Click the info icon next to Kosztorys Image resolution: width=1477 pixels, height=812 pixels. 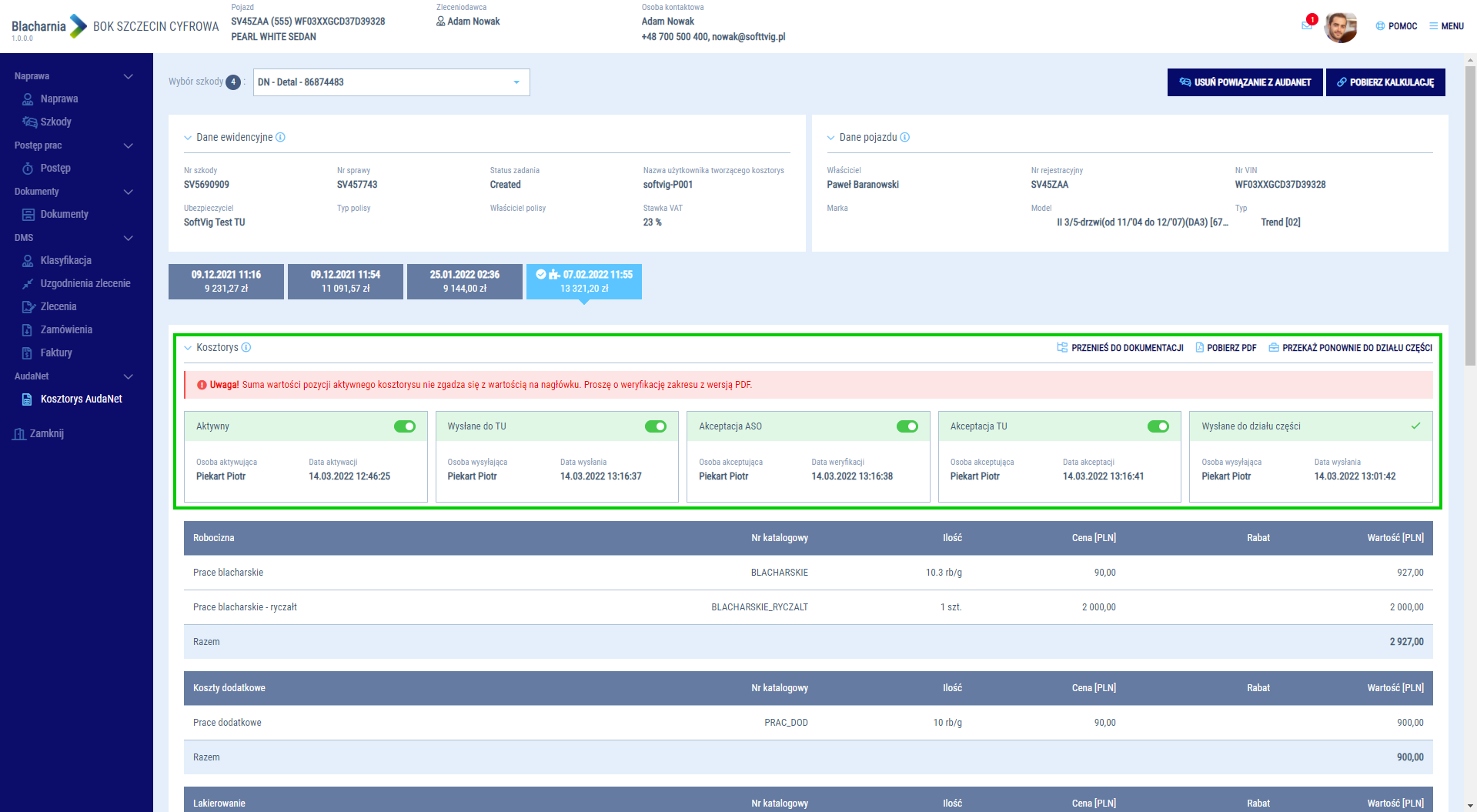coord(246,348)
